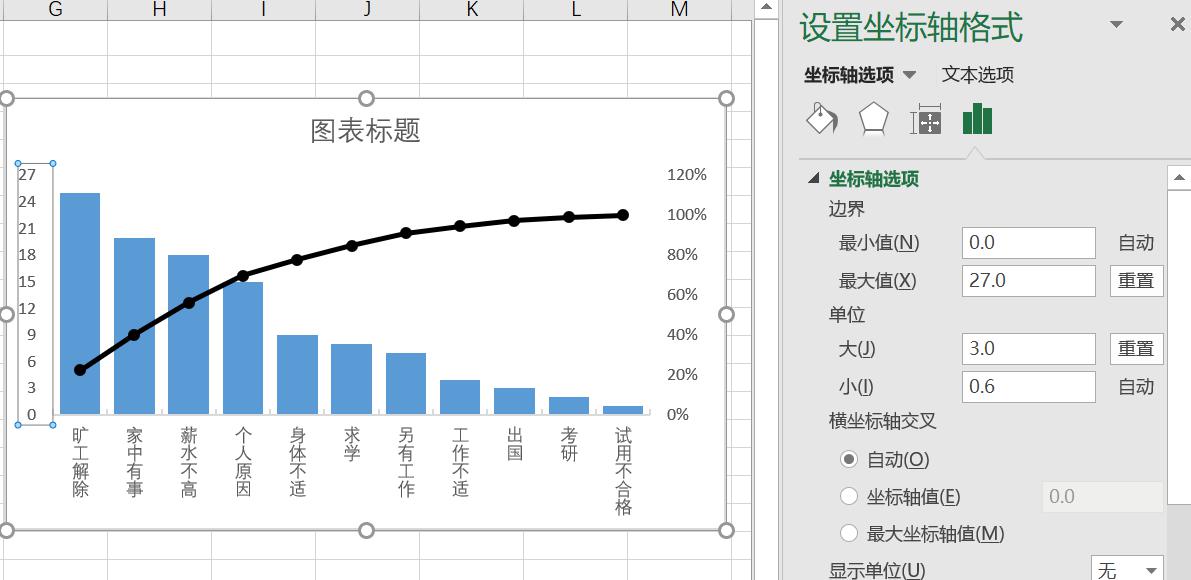The image size is (1191, 580).
Task: Switch to 文本选项 tab
Action: coord(978,74)
